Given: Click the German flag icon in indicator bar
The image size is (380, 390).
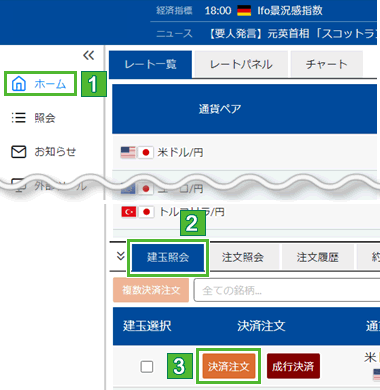Looking at the screenshot, I should 244,11.
